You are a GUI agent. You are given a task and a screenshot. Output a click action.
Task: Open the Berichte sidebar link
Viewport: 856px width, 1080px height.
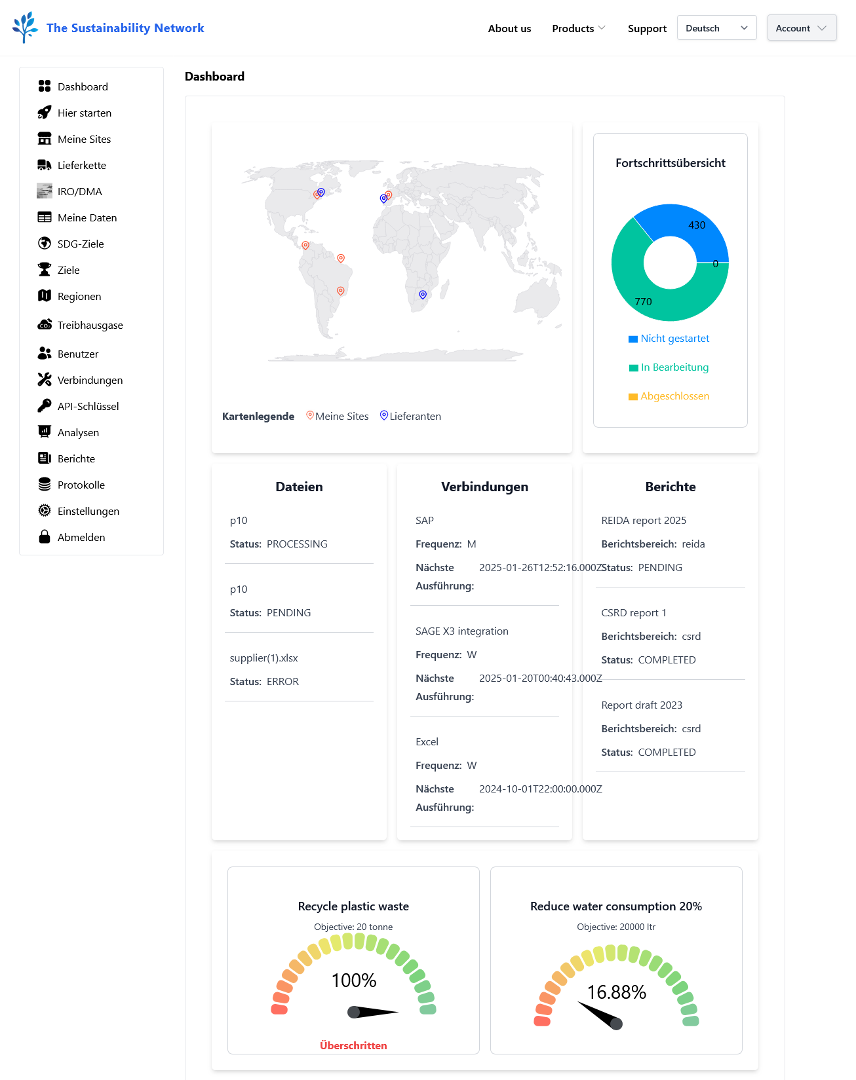tap(76, 459)
